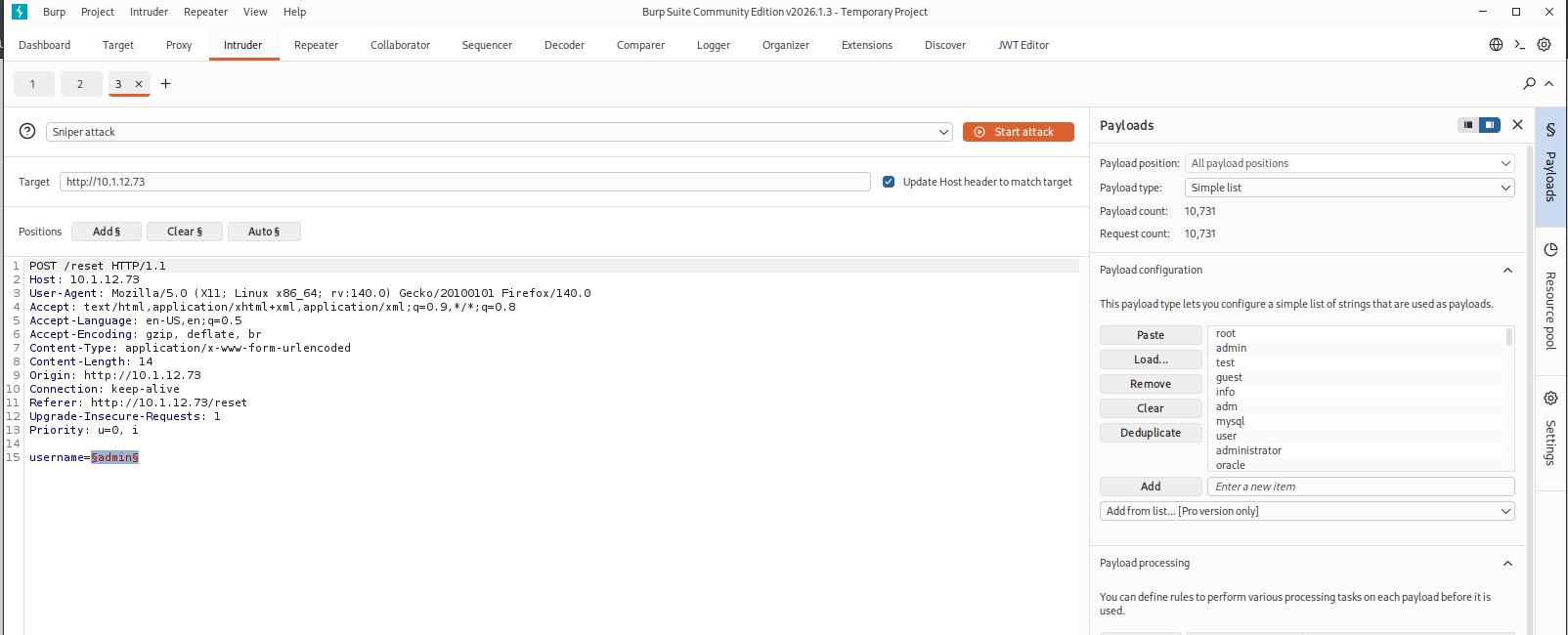Open the Settings side panel
The width and height of the screenshot is (1568, 635).
[x=1550, y=428]
